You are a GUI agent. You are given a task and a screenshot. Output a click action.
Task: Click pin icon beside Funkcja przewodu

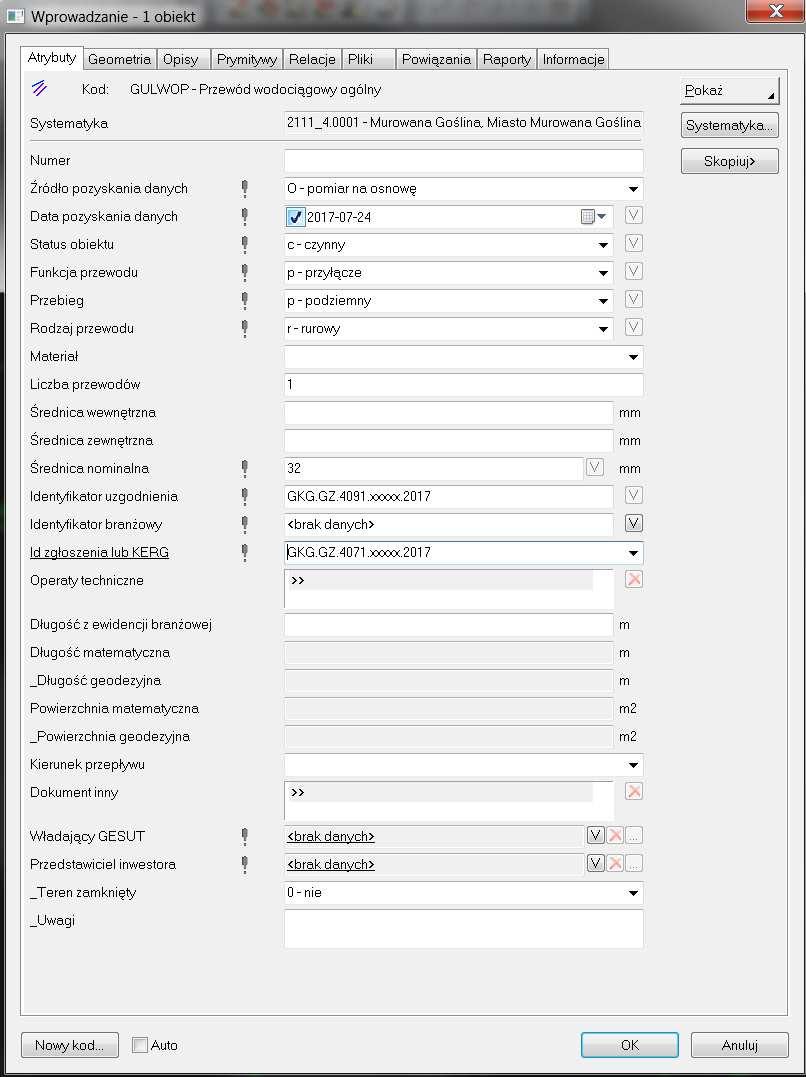244,273
